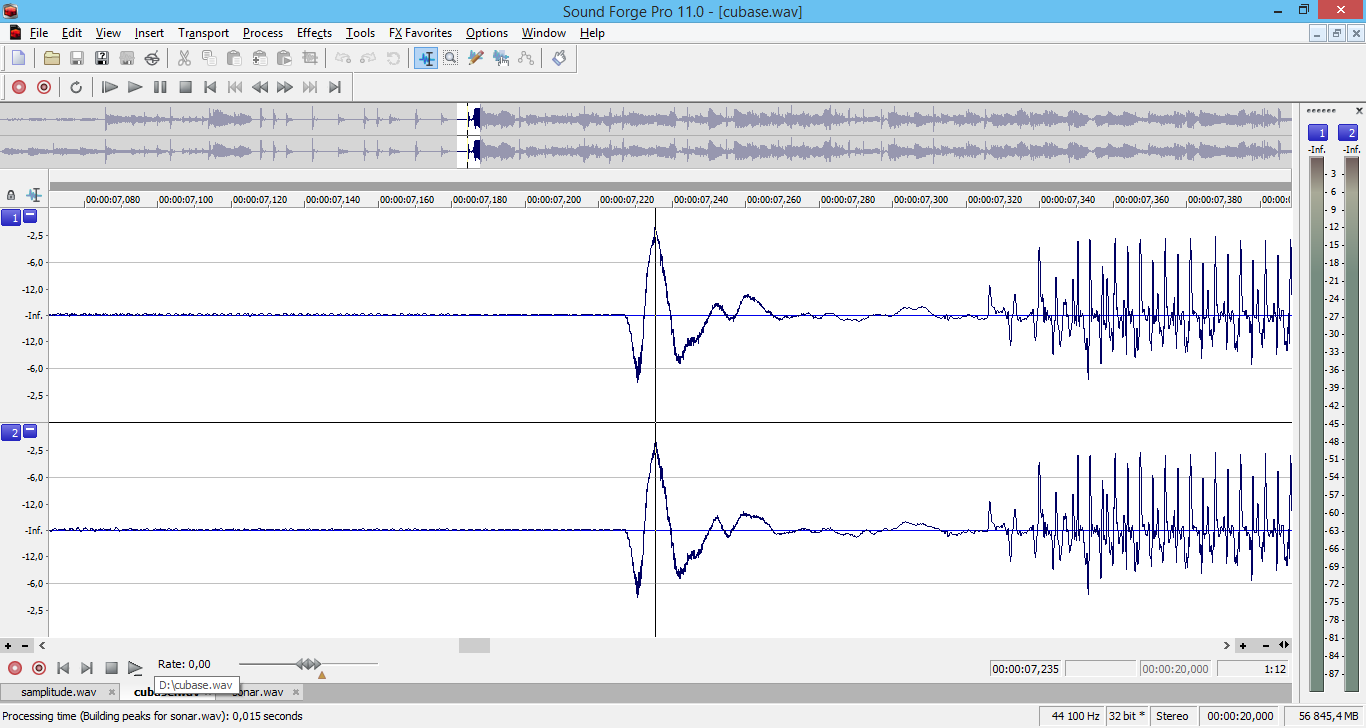Click the Play button in the transport toolbar
1366x728 pixels.
pyautogui.click(x=135, y=87)
